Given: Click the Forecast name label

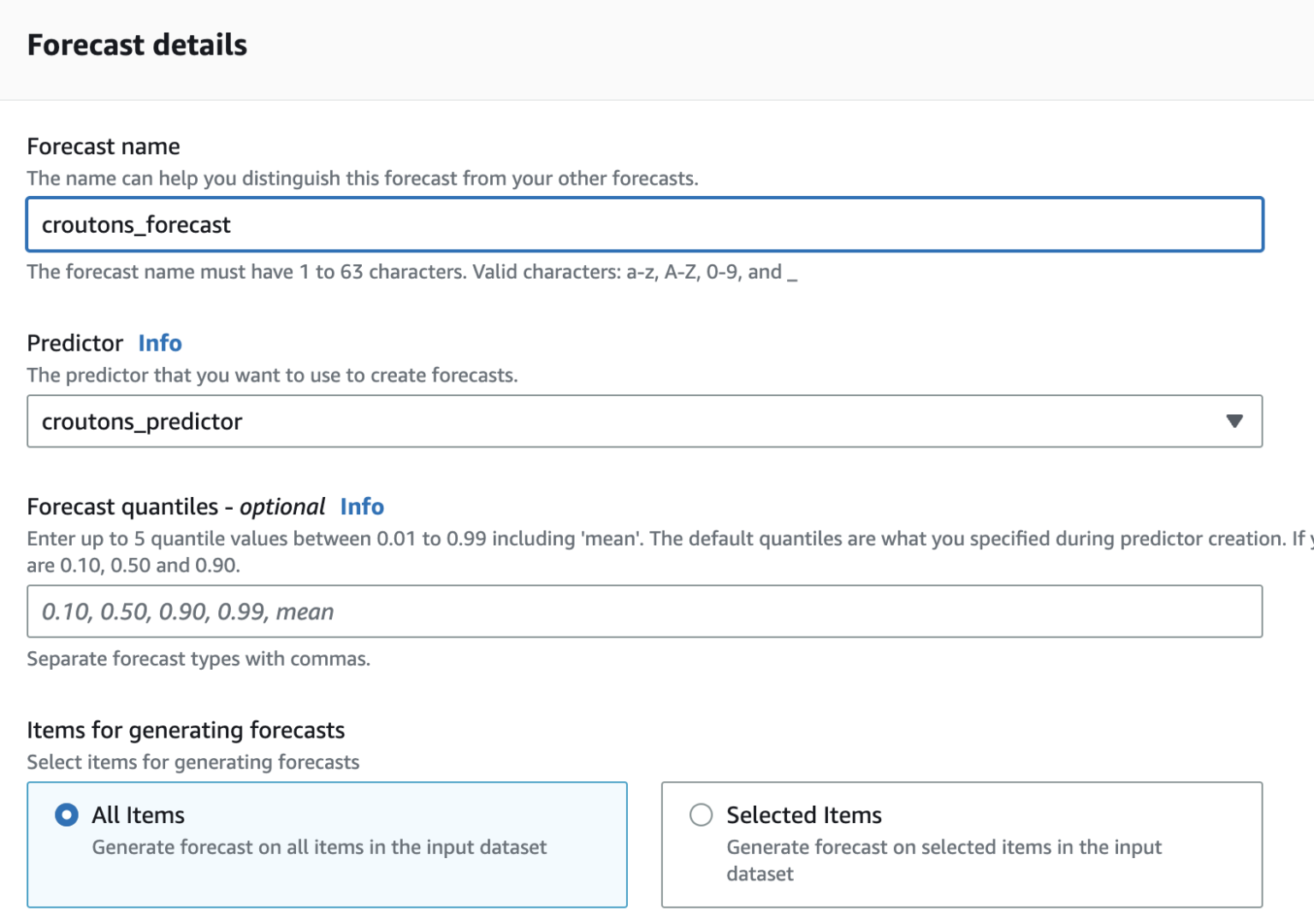Looking at the screenshot, I should (x=104, y=146).
